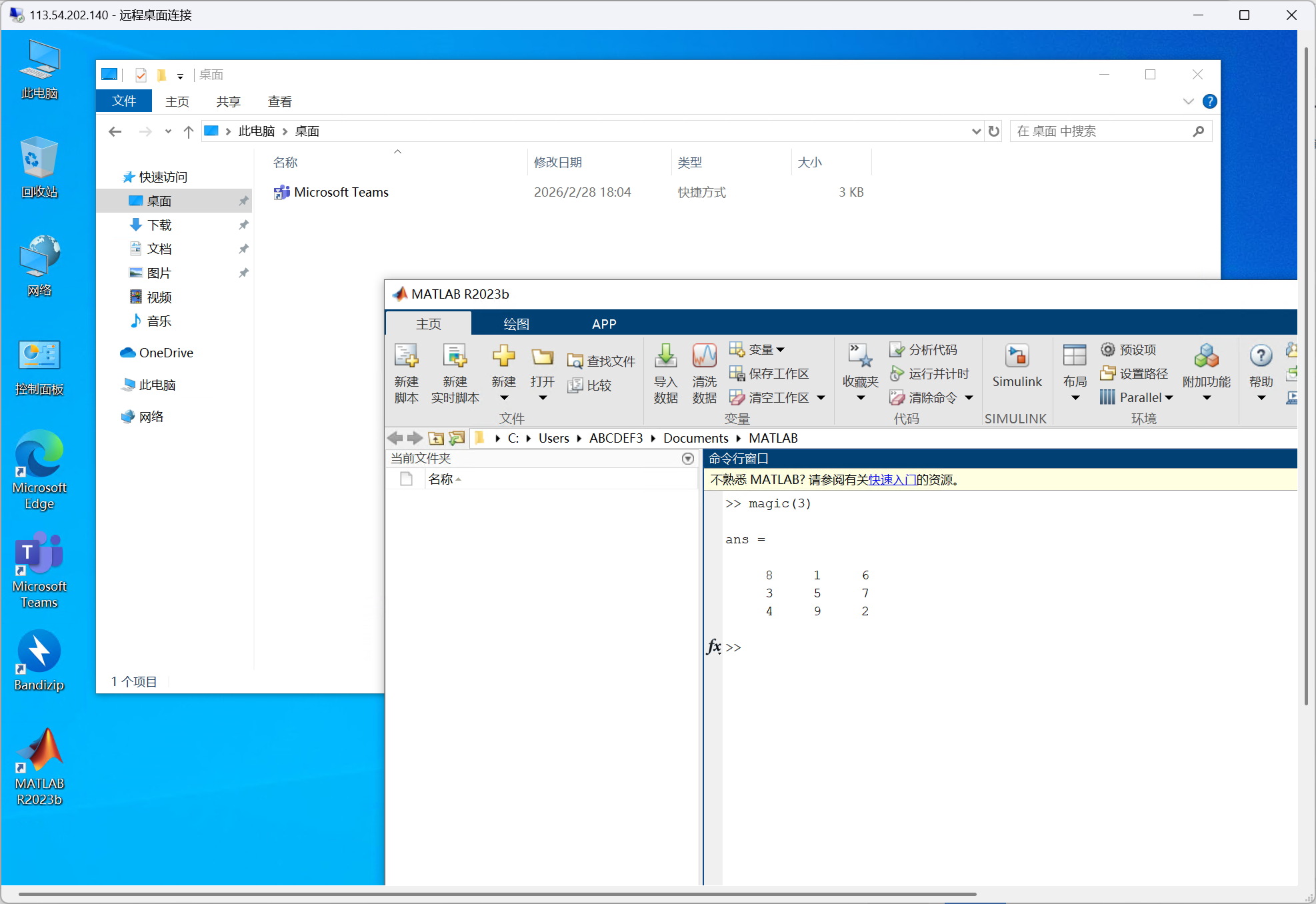1316x904 pixels.
Task: Click Explorer search box (在 桌面 中搜索)
Action: 1111,131
